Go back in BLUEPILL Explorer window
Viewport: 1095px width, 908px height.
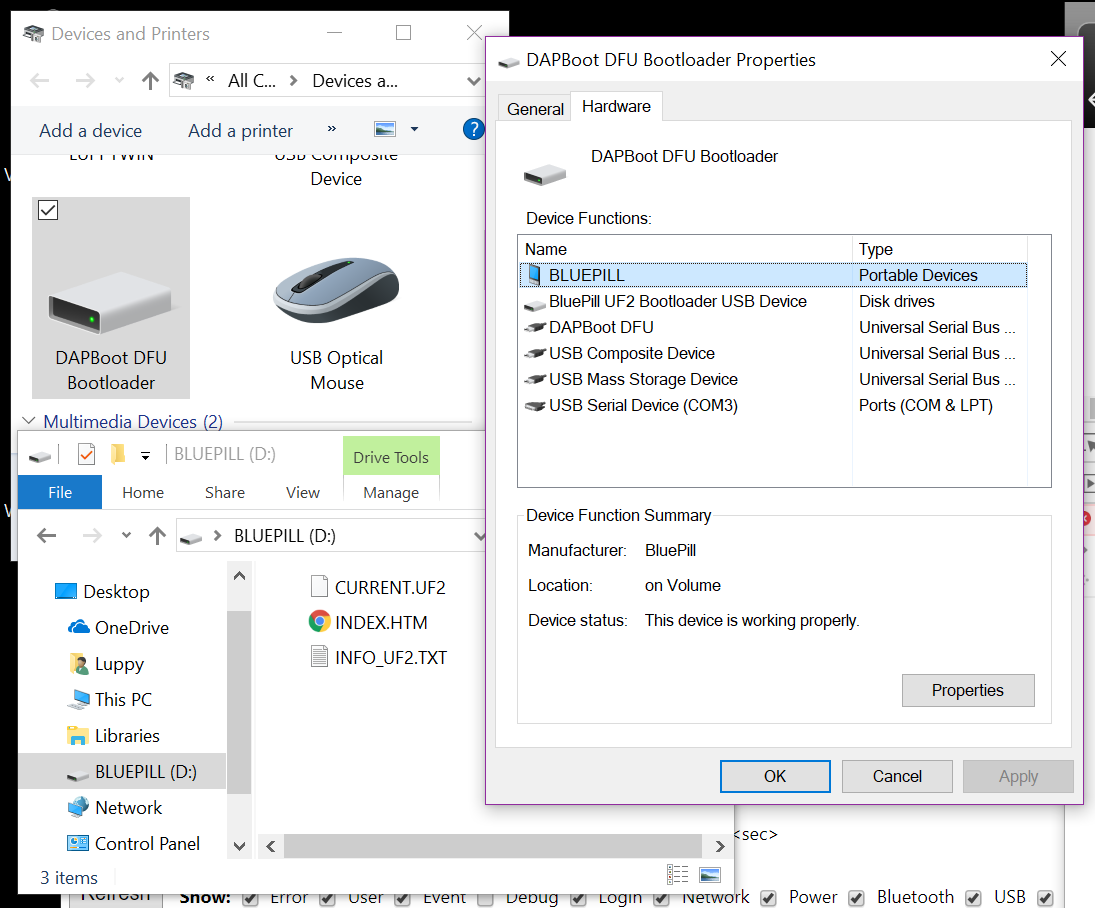pyautogui.click(x=47, y=536)
